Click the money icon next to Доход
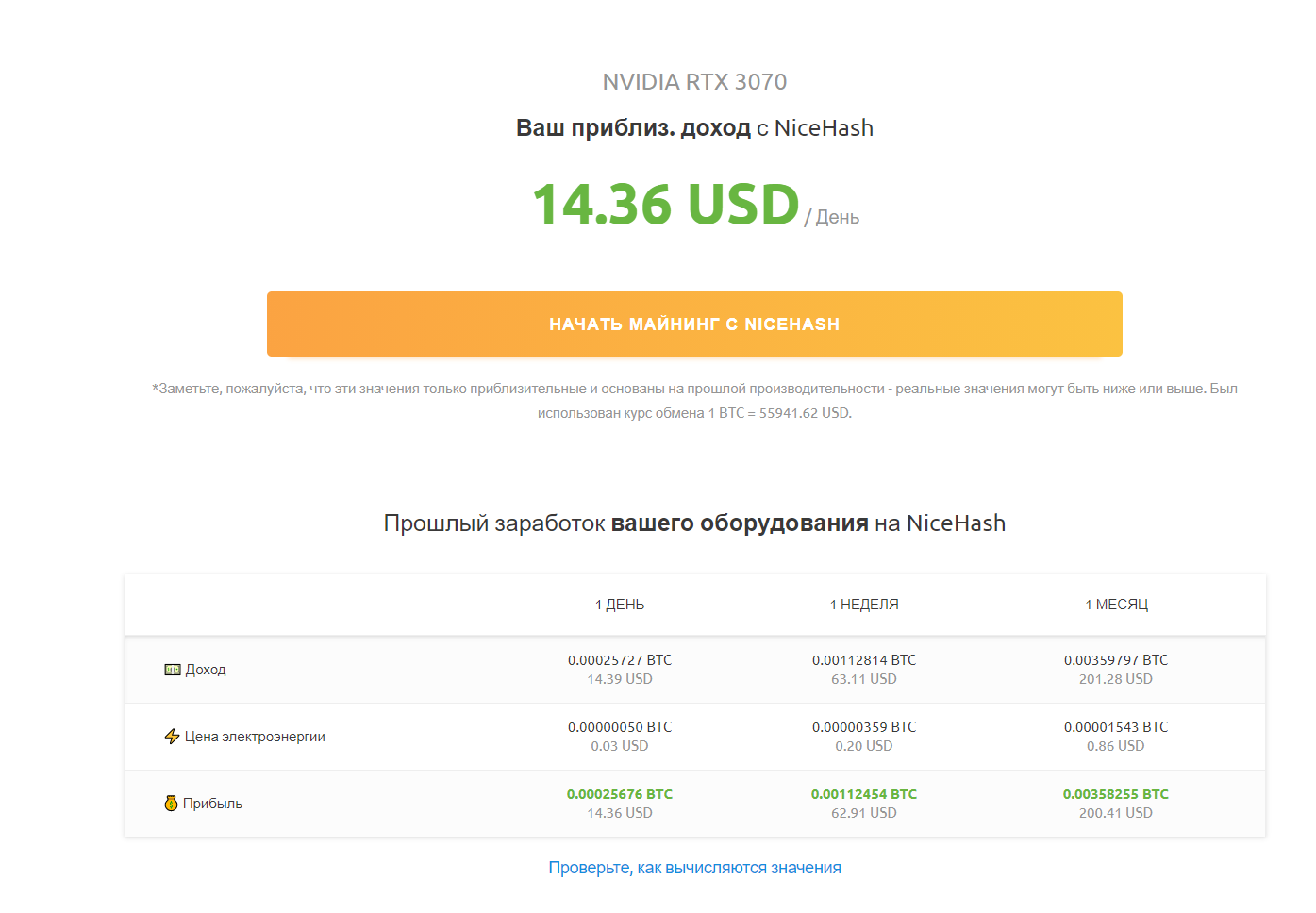Screen dimensions: 1316x913 pyautogui.click(x=173, y=670)
